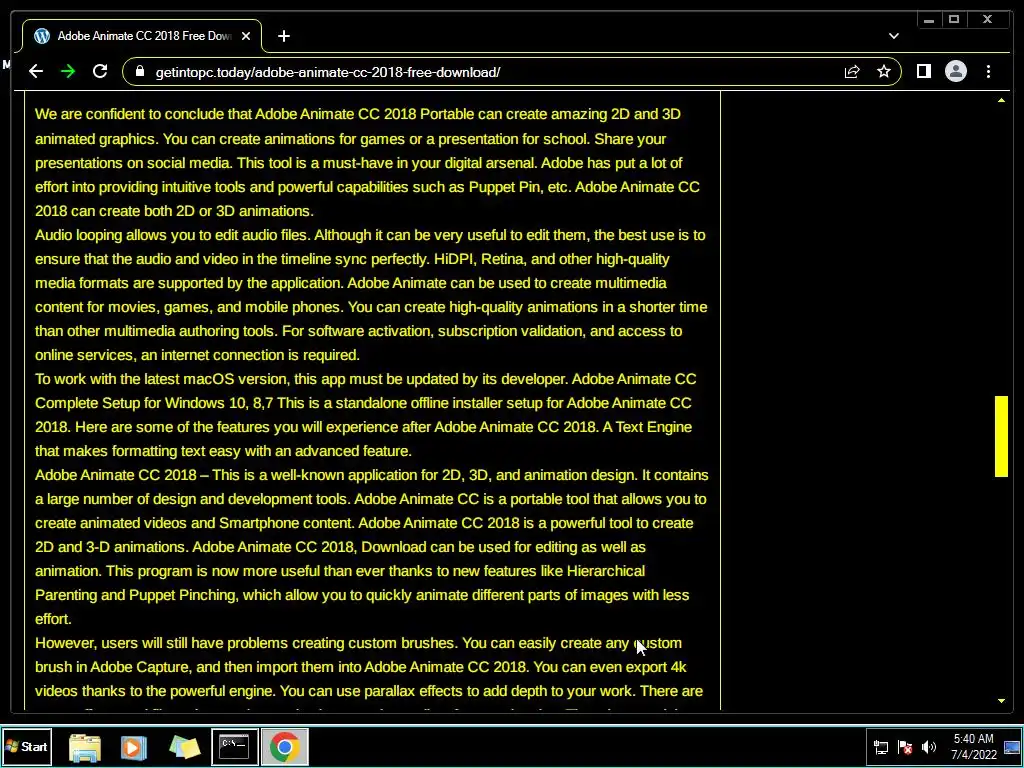This screenshot has width=1024, height=768.
Task: Close the Adobe Animate CC 2018 tab
Action: [x=246, y=37]
